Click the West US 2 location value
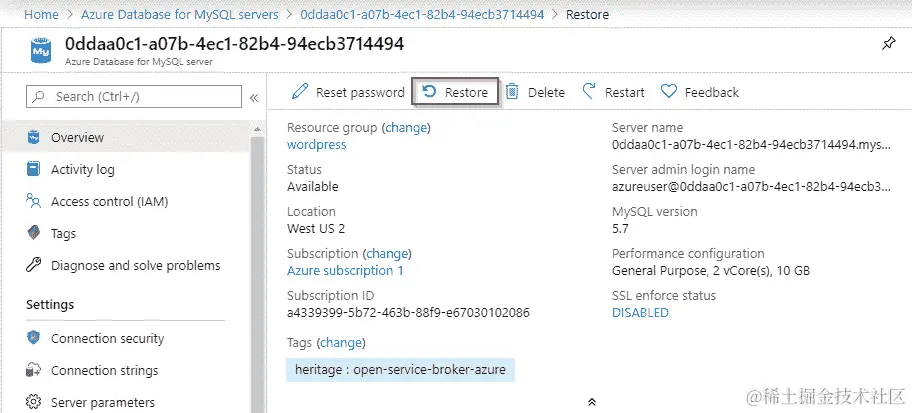Viewport: 912px width, 413px height. point(316,229)
